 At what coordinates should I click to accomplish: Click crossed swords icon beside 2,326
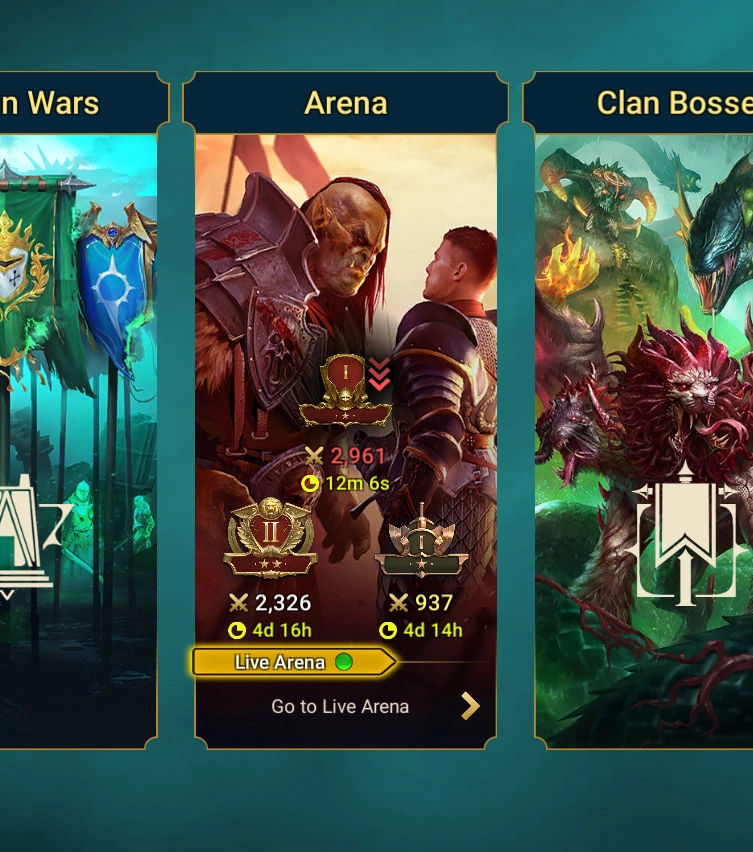[238, 603]
